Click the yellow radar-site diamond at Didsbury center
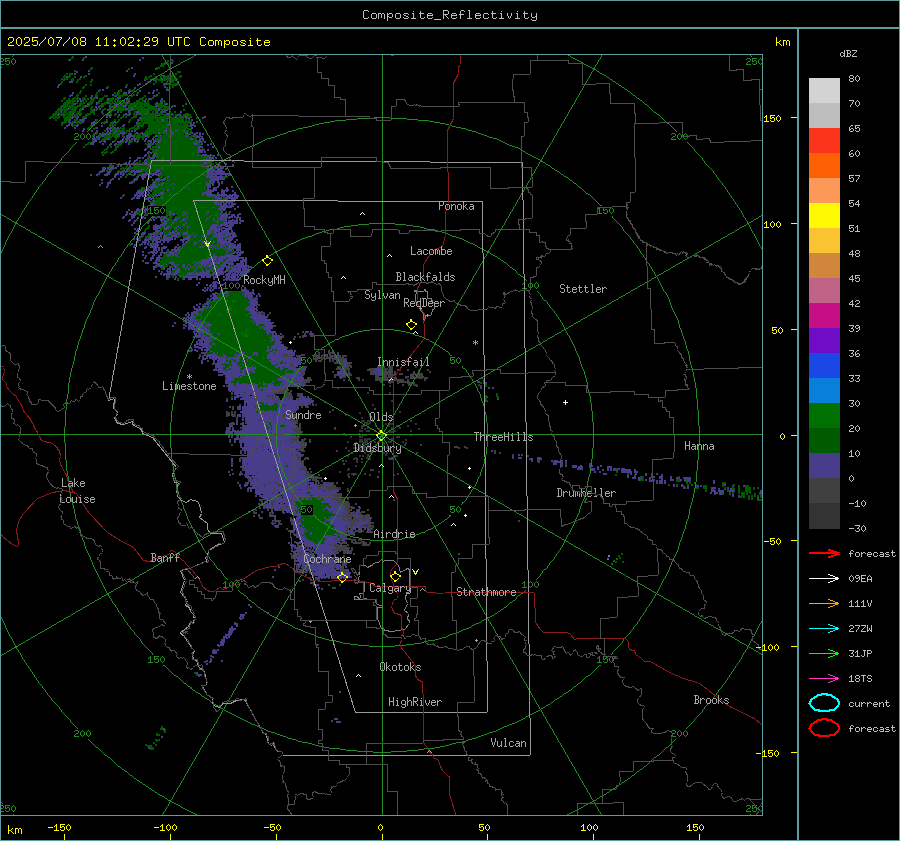The image size is (900, 841). (x=381, y=435)
